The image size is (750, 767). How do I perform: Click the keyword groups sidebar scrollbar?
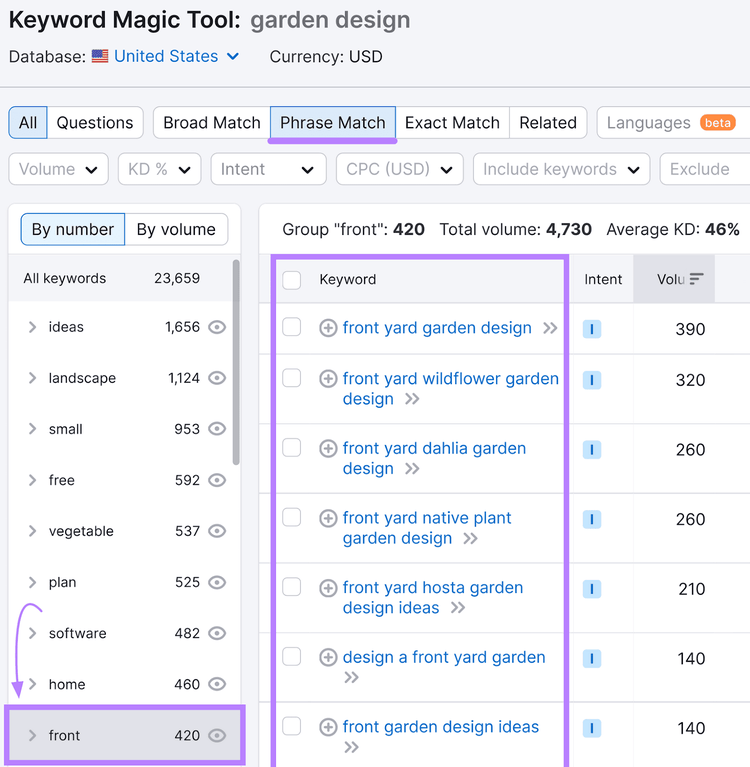click(x=236, y=362)
